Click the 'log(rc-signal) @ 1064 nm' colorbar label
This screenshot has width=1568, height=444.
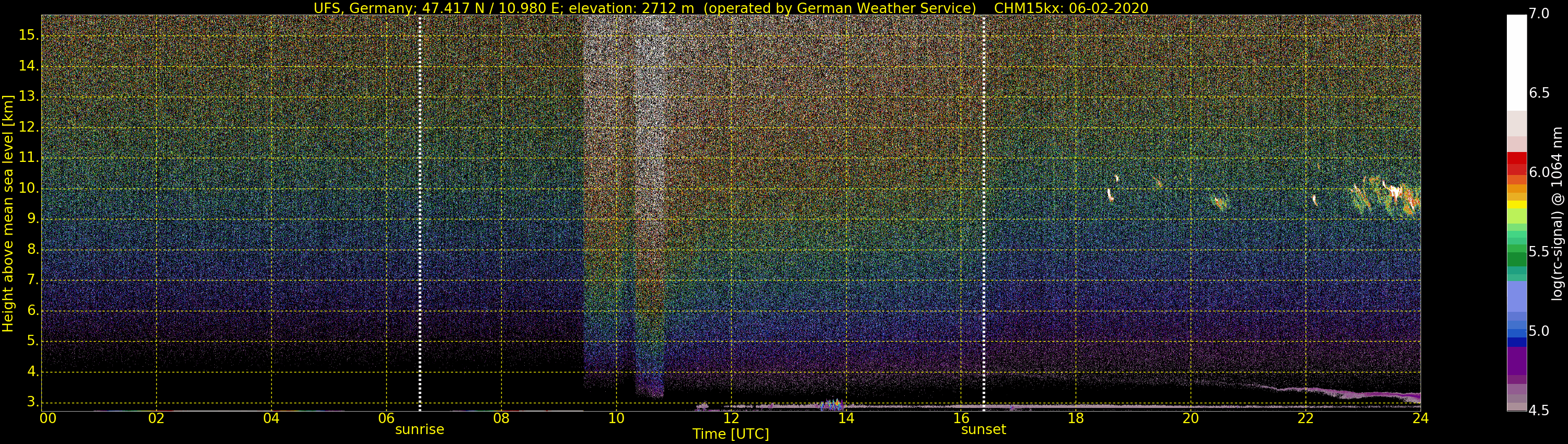point(1557,214)
